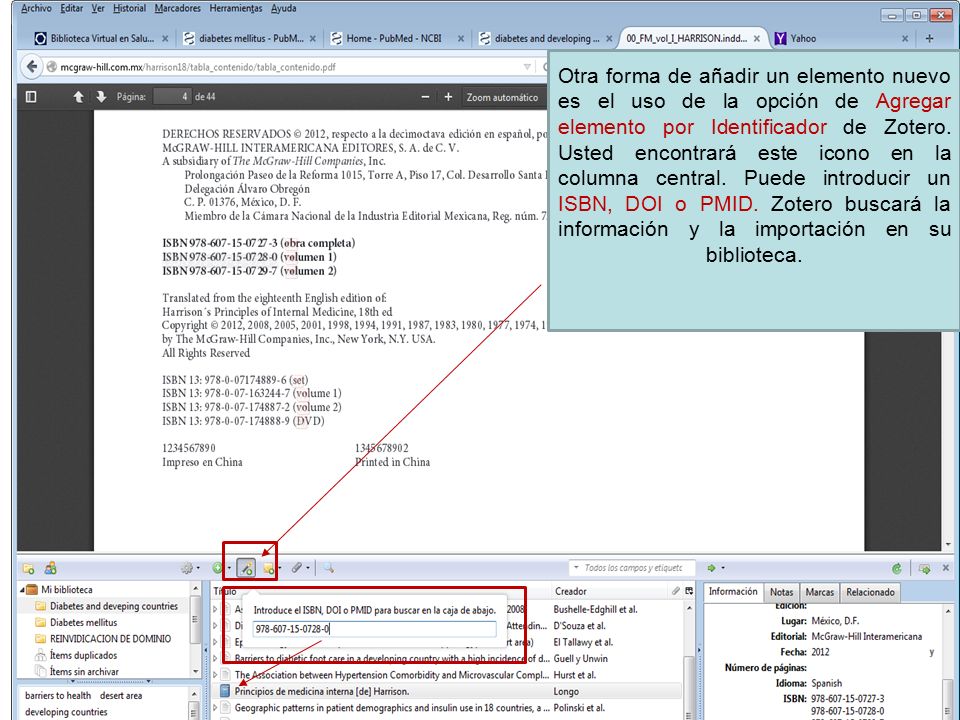The height and width of the screenshot is (720, 960).
Task: Click the Add Attachment paperclip icon
Action: (299, 569)
